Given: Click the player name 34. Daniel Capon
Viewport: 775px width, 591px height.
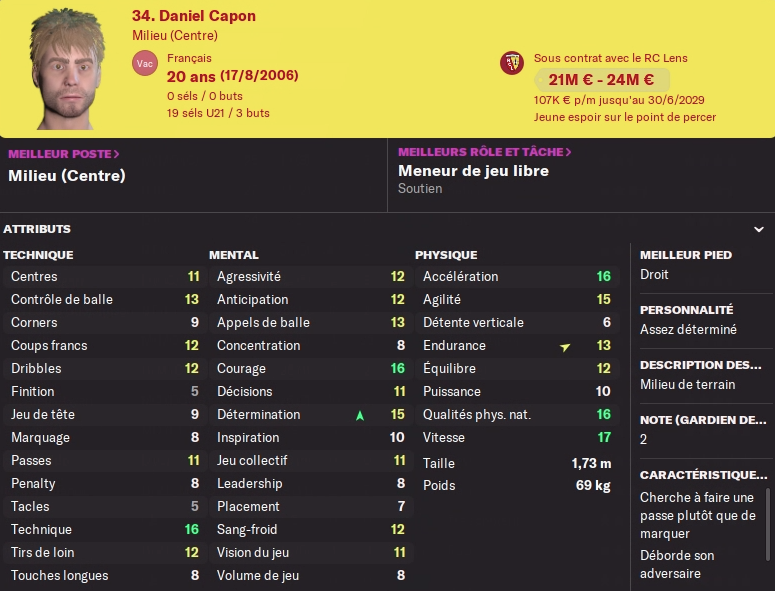Looking at the screenshot, I should (x=193, y=16).
